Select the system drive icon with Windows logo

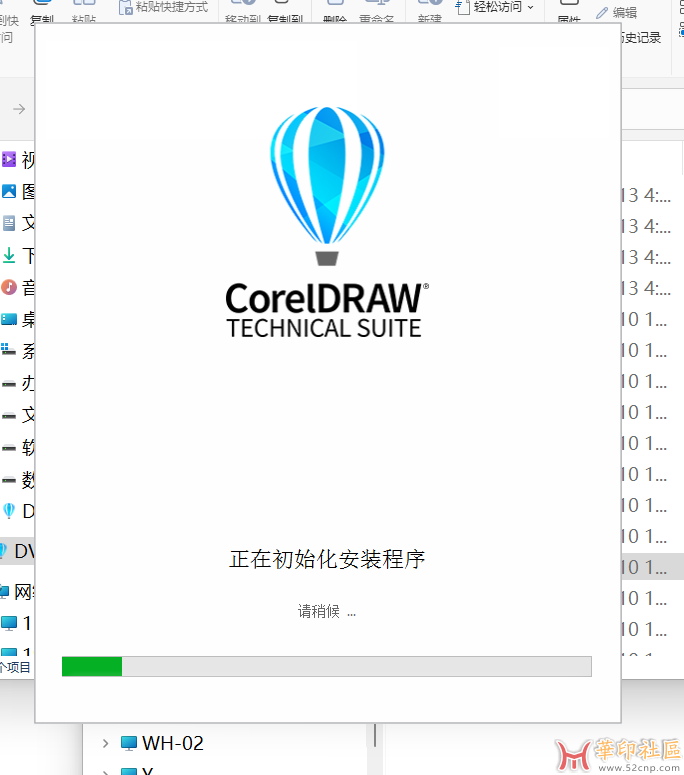[x=8, y=350]
